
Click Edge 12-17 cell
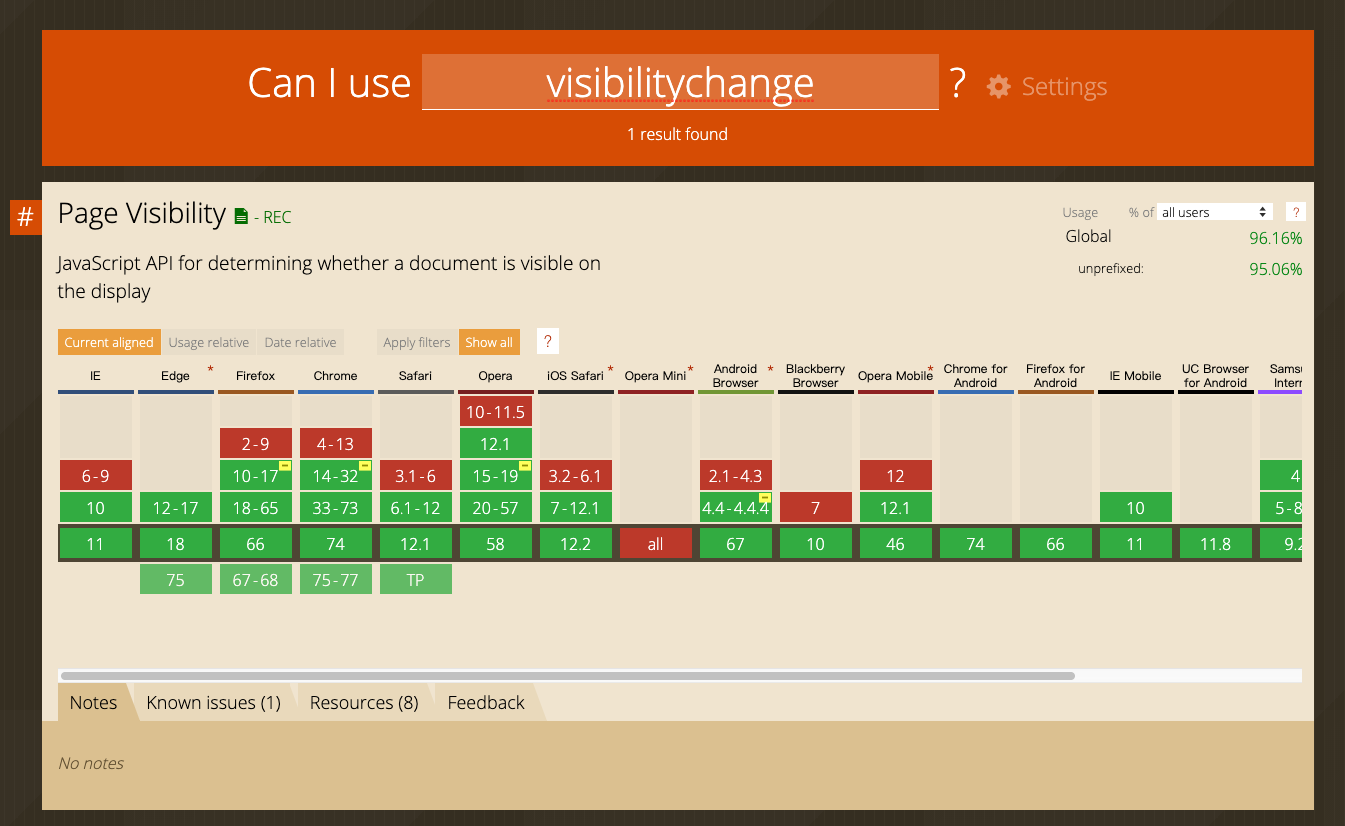point(175,507)
